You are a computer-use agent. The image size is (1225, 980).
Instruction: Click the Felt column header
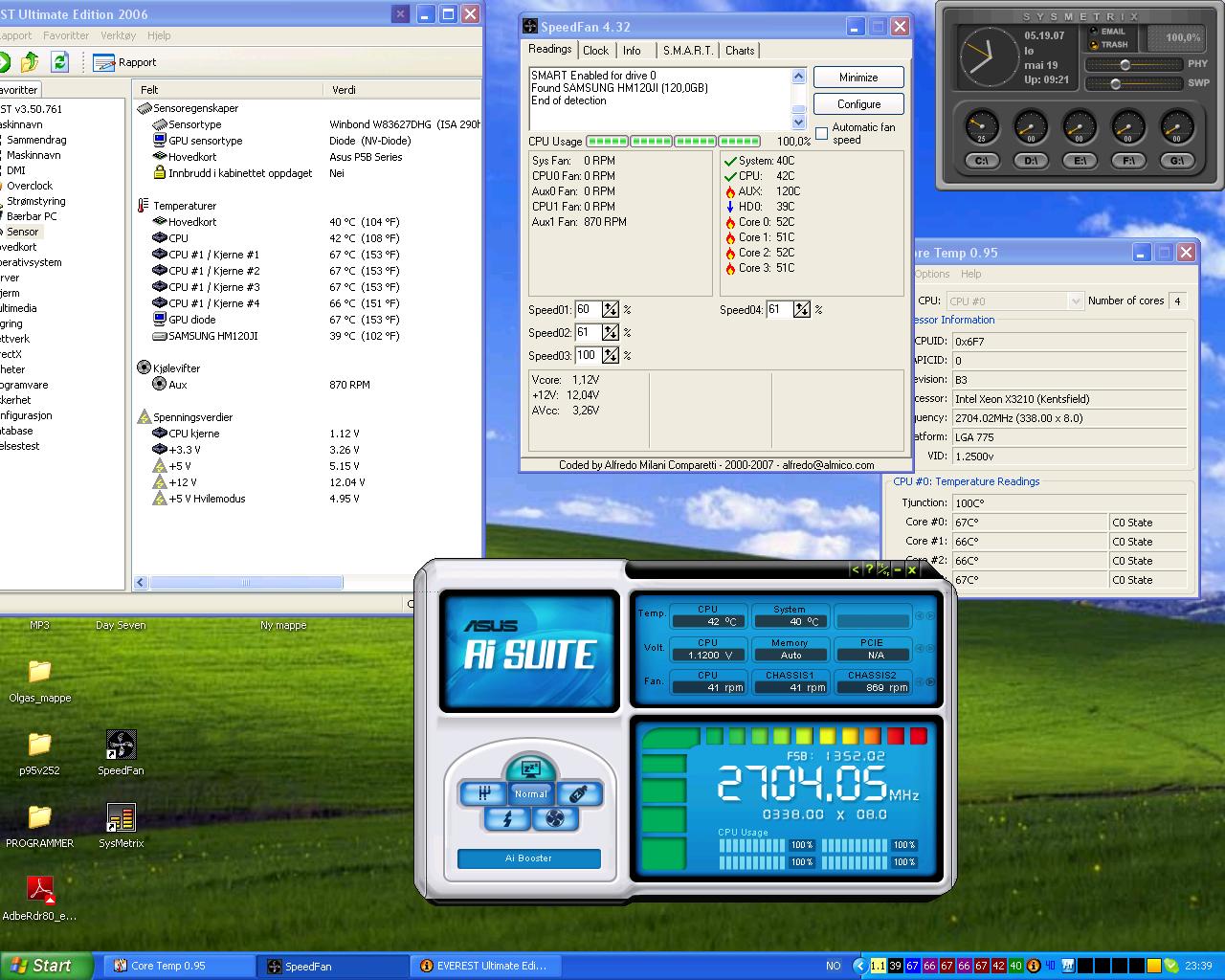[229, 89]
